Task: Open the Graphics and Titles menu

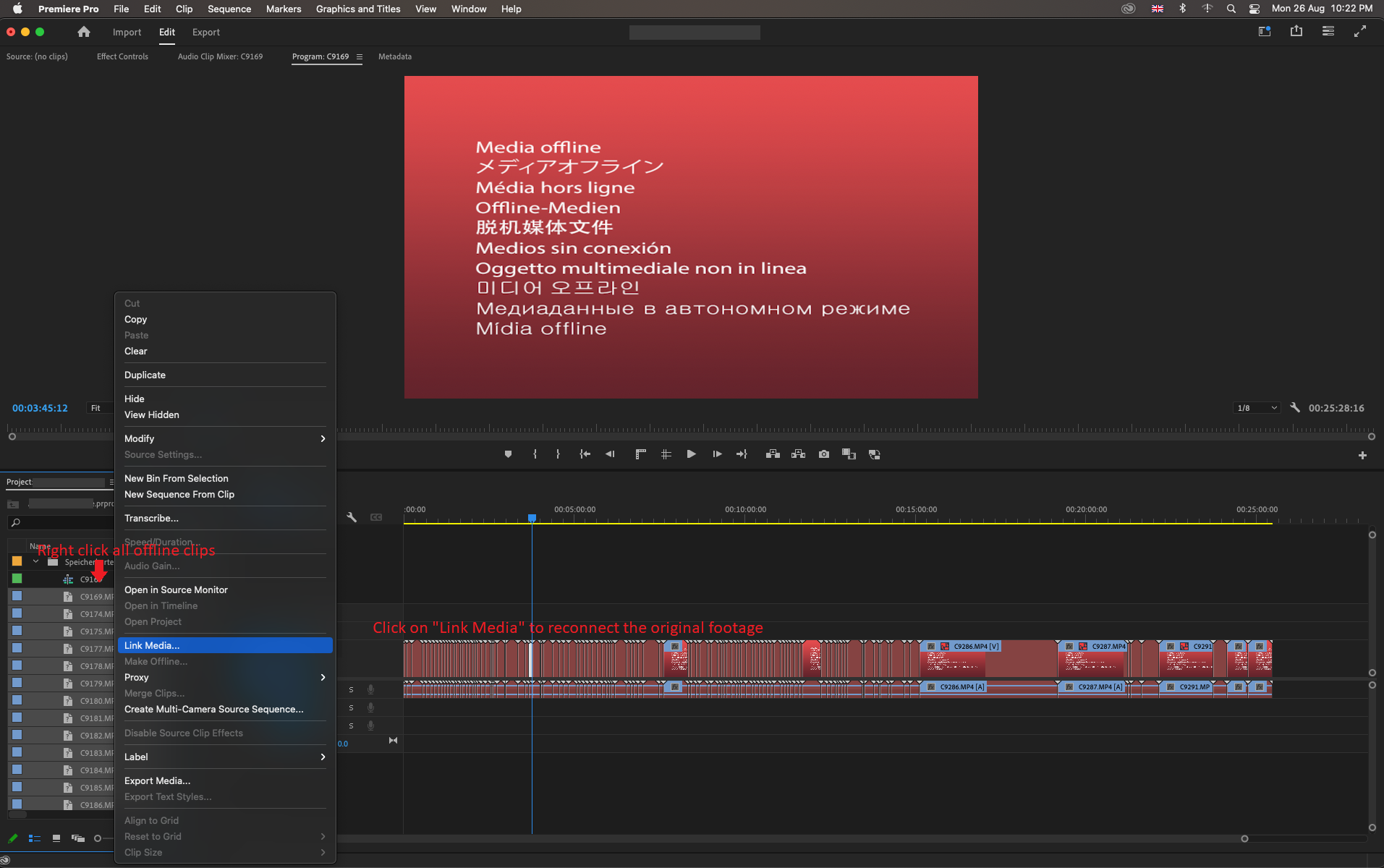Action: pos(358,9)
